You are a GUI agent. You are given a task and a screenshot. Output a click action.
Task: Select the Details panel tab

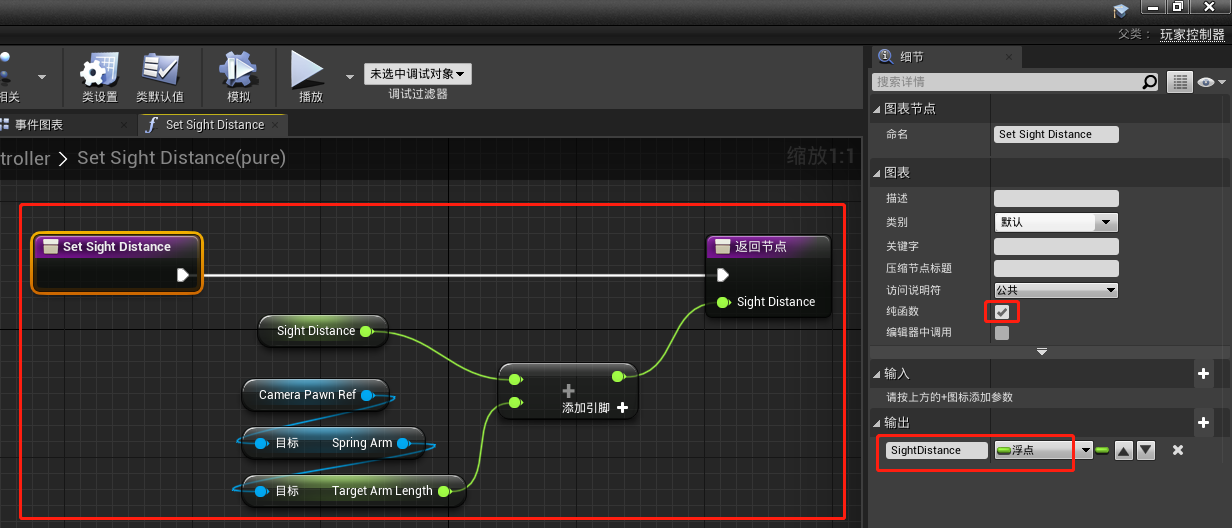click(912, 57)
